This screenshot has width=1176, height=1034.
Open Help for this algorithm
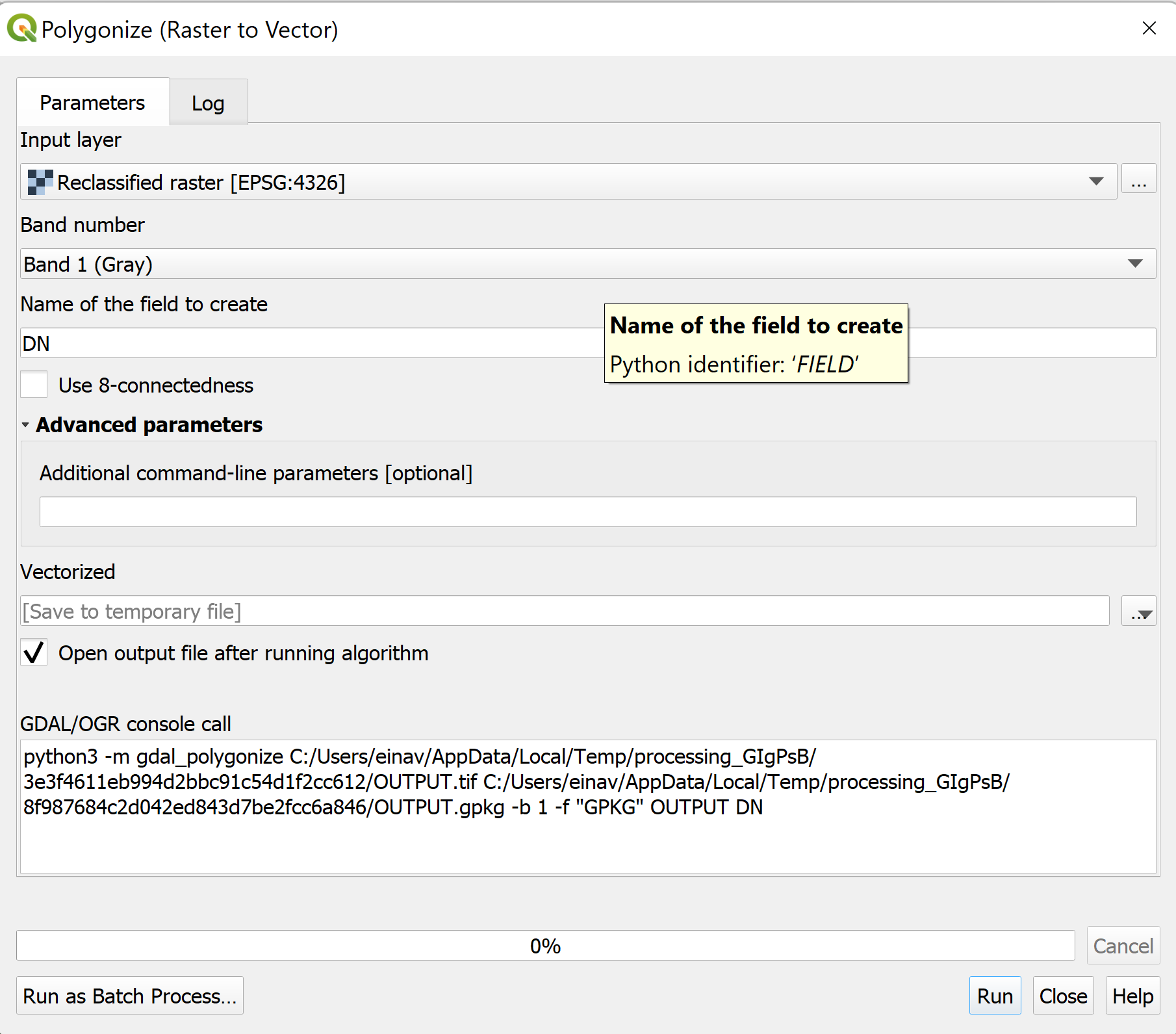(1132, 996)
